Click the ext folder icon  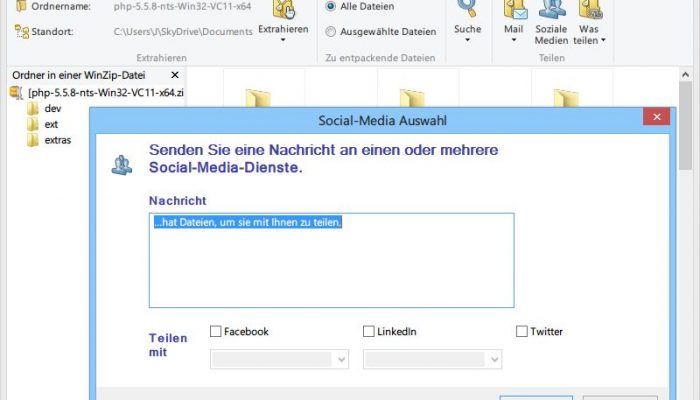pos(33,124)
